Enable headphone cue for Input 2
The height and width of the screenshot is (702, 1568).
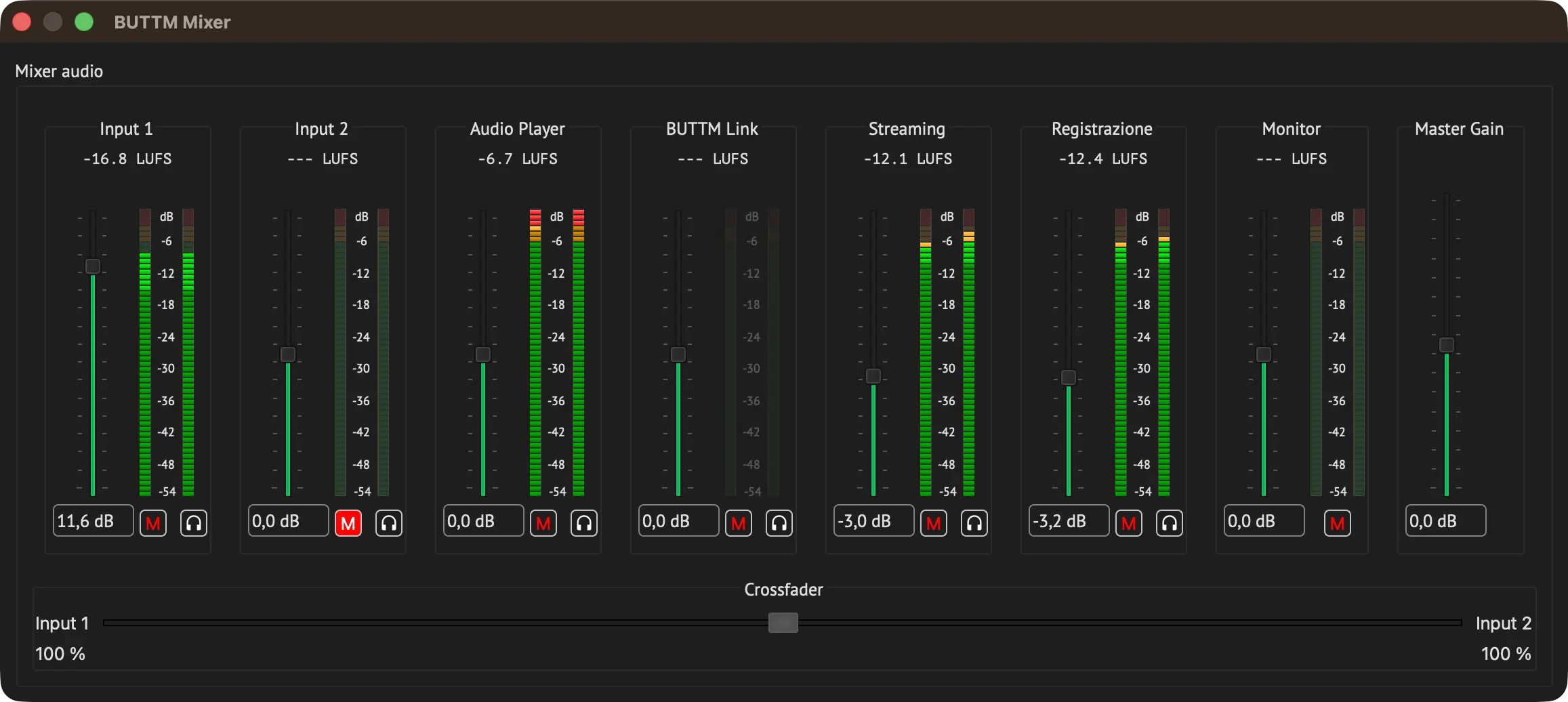389,523
